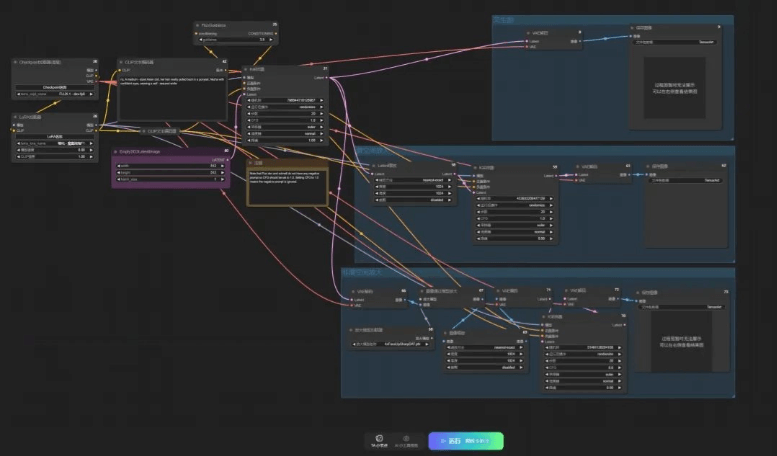Decrease the width value in EmptySD3LatentImage

[x=120, y=165]
